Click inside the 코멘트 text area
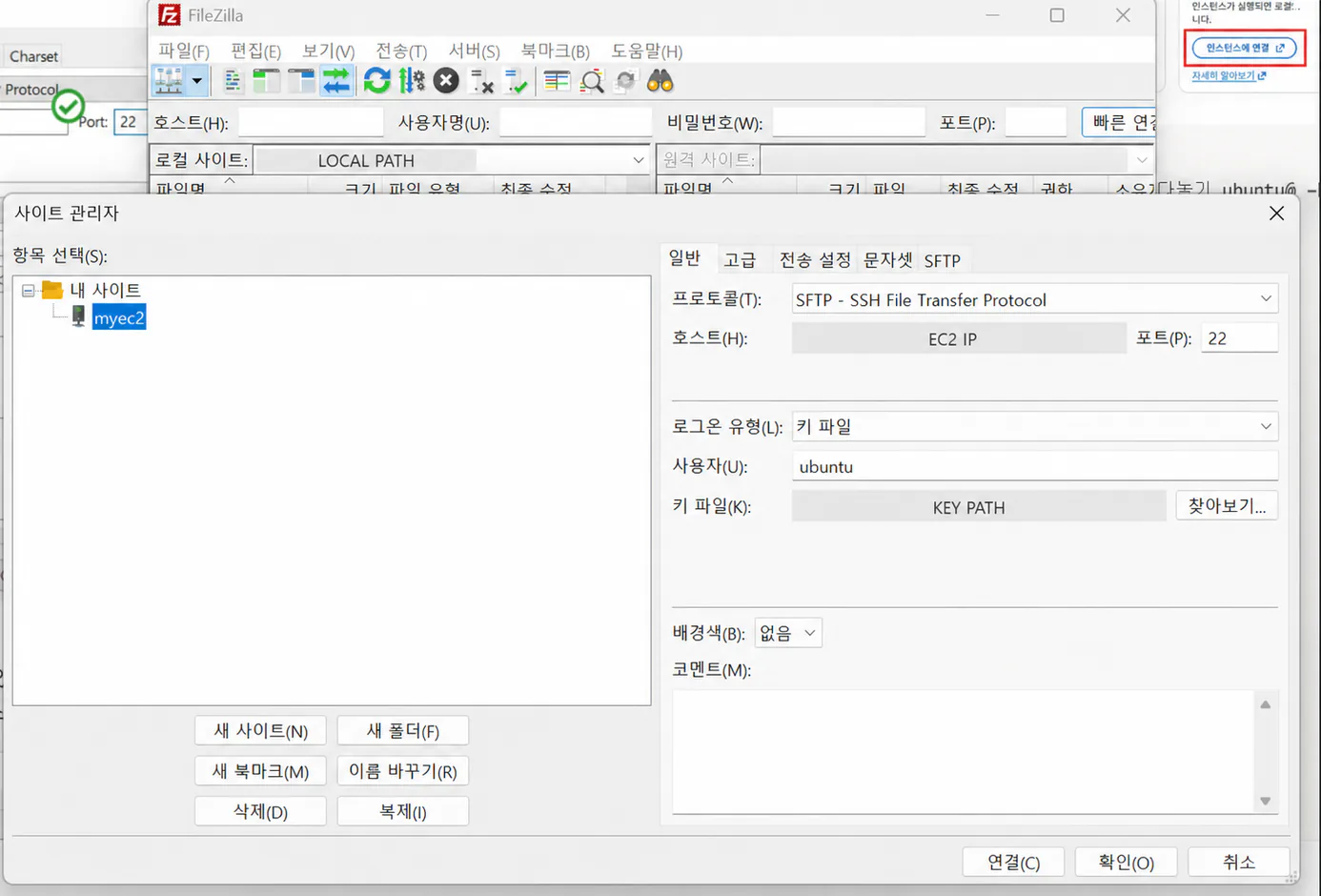Viewport: 1321px width, 896px height. 963,752
